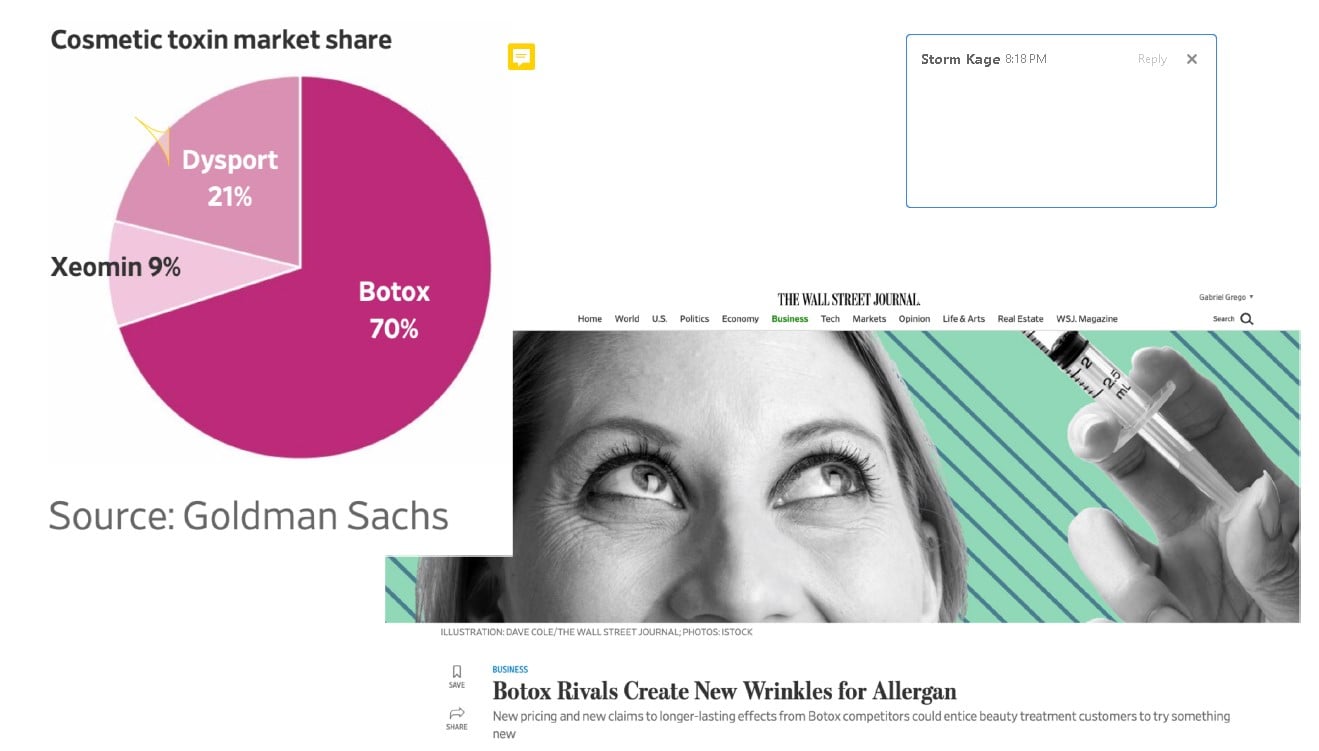Click the yellow annotation marker on chart
Viewport: 1319px width, 751px height.
[153, 138]
